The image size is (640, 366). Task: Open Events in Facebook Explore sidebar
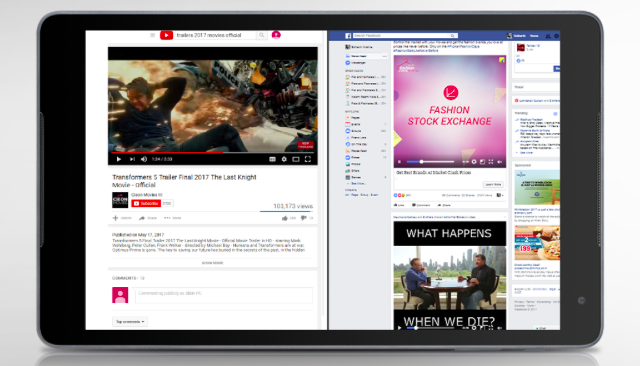(353, 124)
